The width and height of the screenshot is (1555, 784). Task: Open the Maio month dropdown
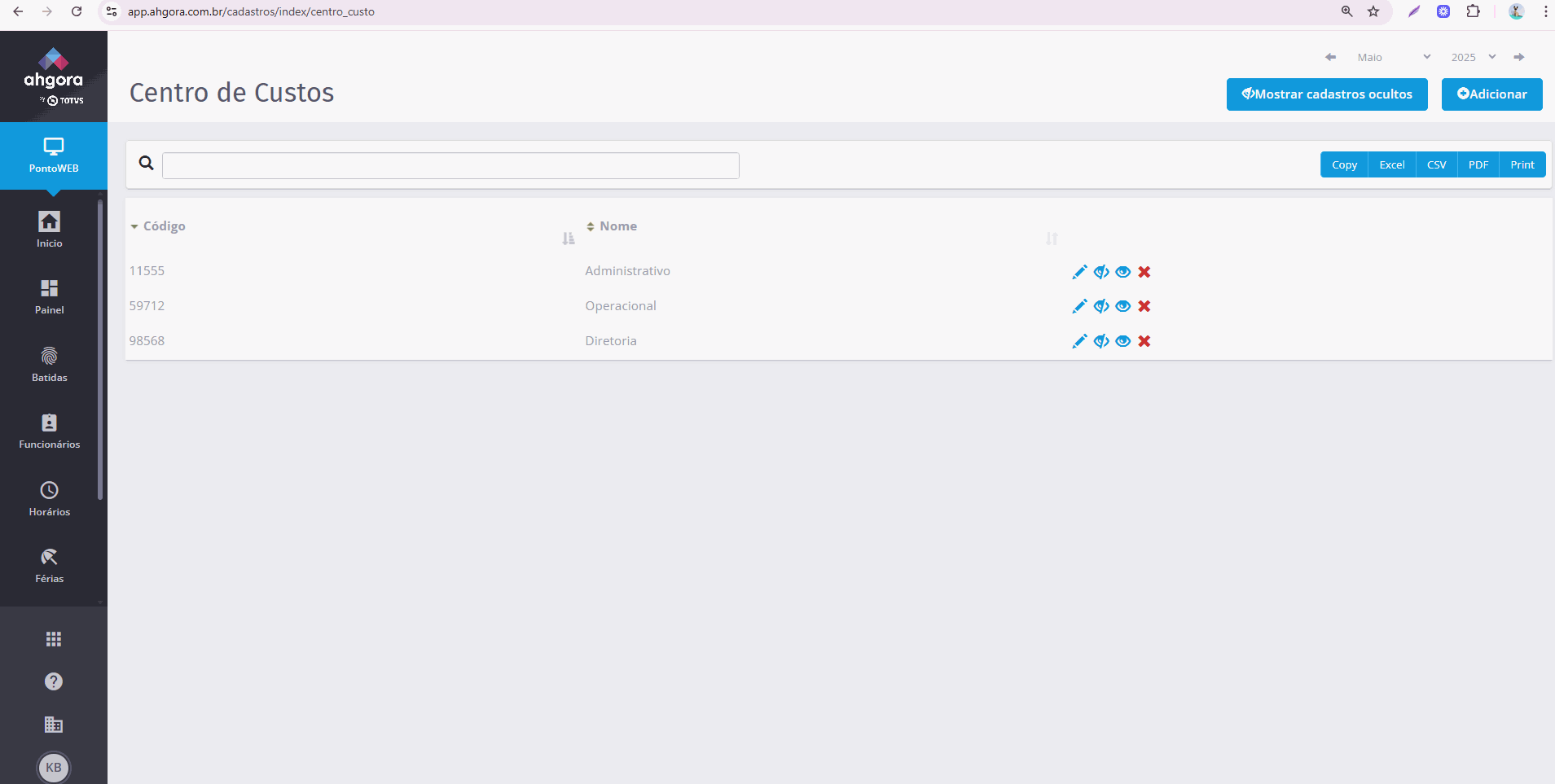coord(1394,57)
